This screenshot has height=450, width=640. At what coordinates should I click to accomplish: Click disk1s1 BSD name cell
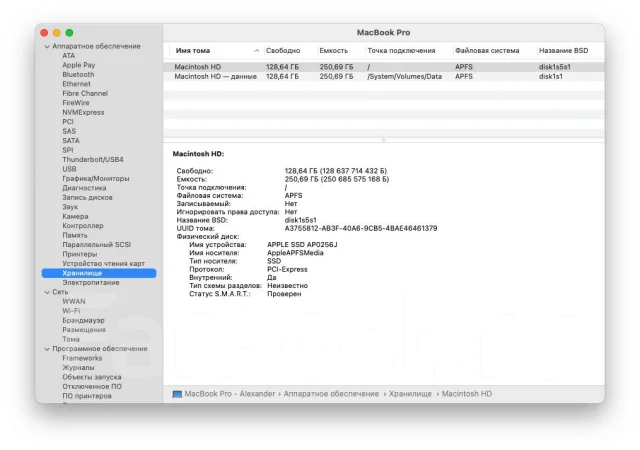pyautogui.click(x=551, y=76)
